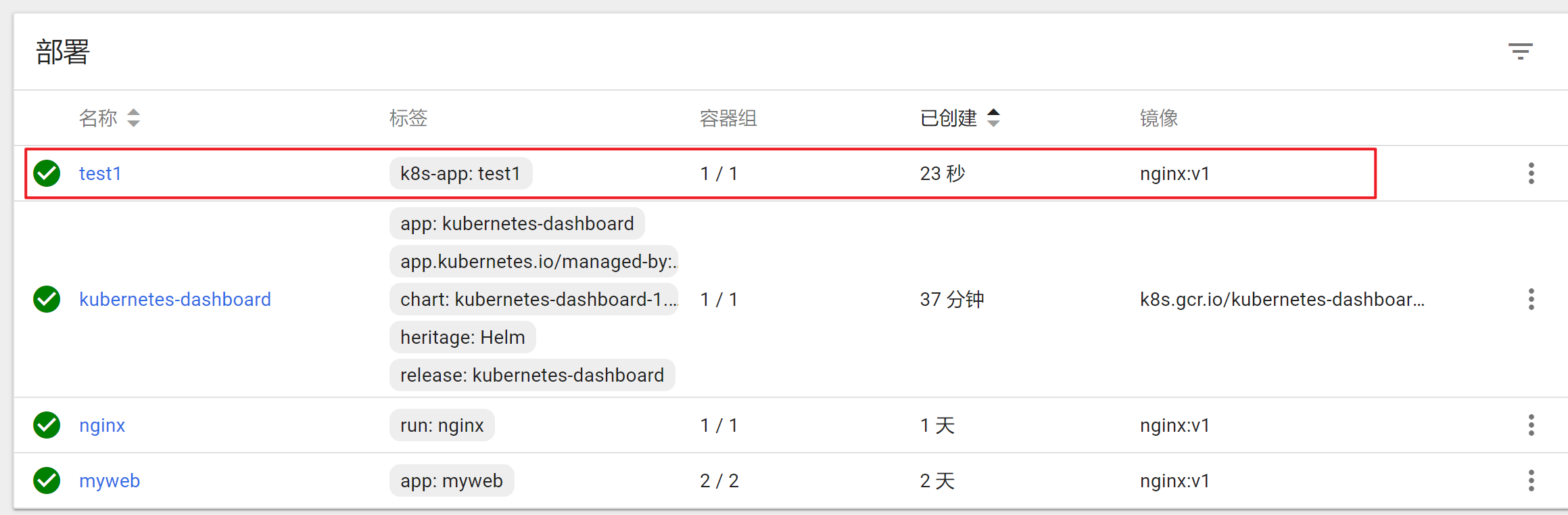Open actions menu for myweb deployment
This screenshot has width=1568, height=515.
point(1531,480)
